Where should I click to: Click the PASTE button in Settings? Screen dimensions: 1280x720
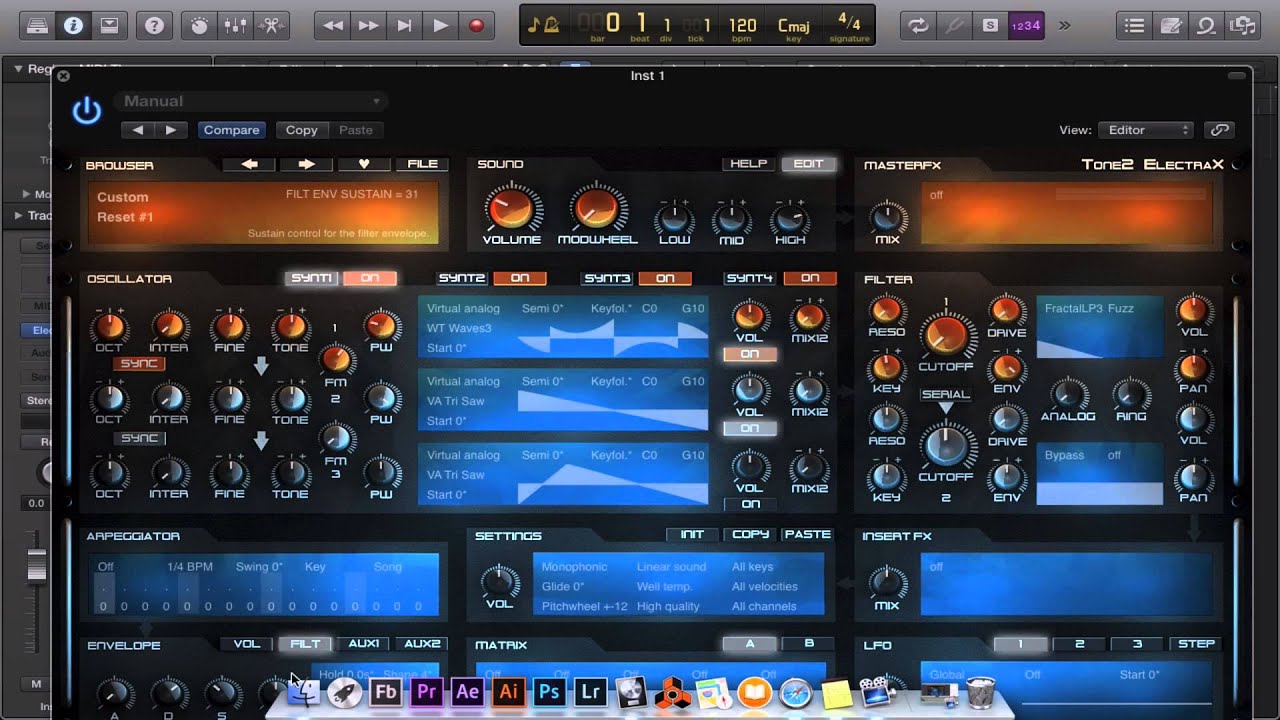coord(808,535)
